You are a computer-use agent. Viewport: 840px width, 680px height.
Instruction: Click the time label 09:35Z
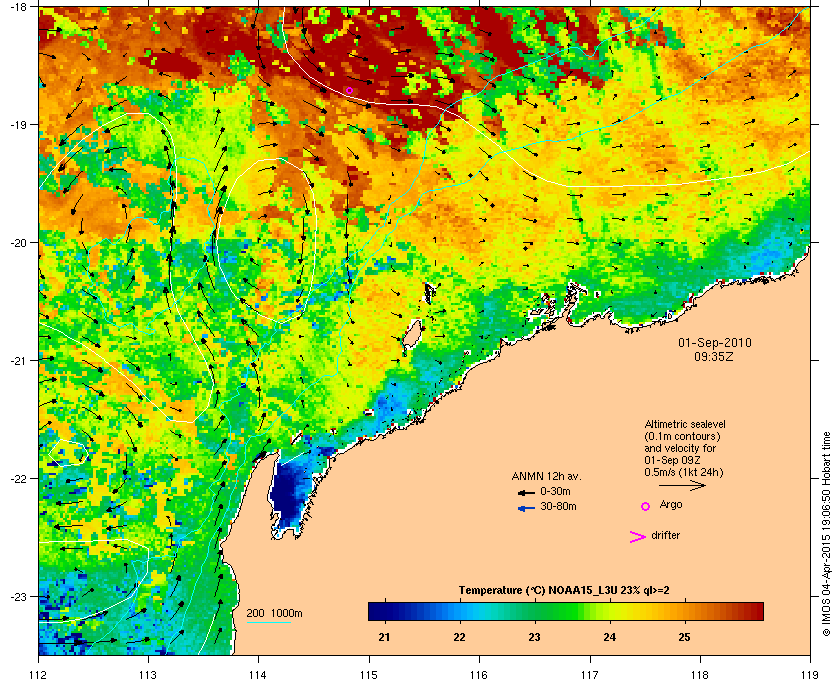[x=714, y=356]
